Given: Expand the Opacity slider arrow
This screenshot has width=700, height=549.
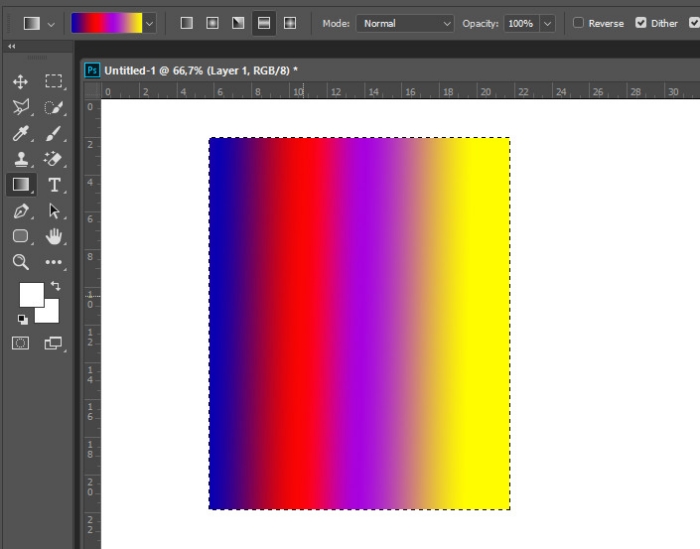Looking at the screenshot, I should point(547,23).
